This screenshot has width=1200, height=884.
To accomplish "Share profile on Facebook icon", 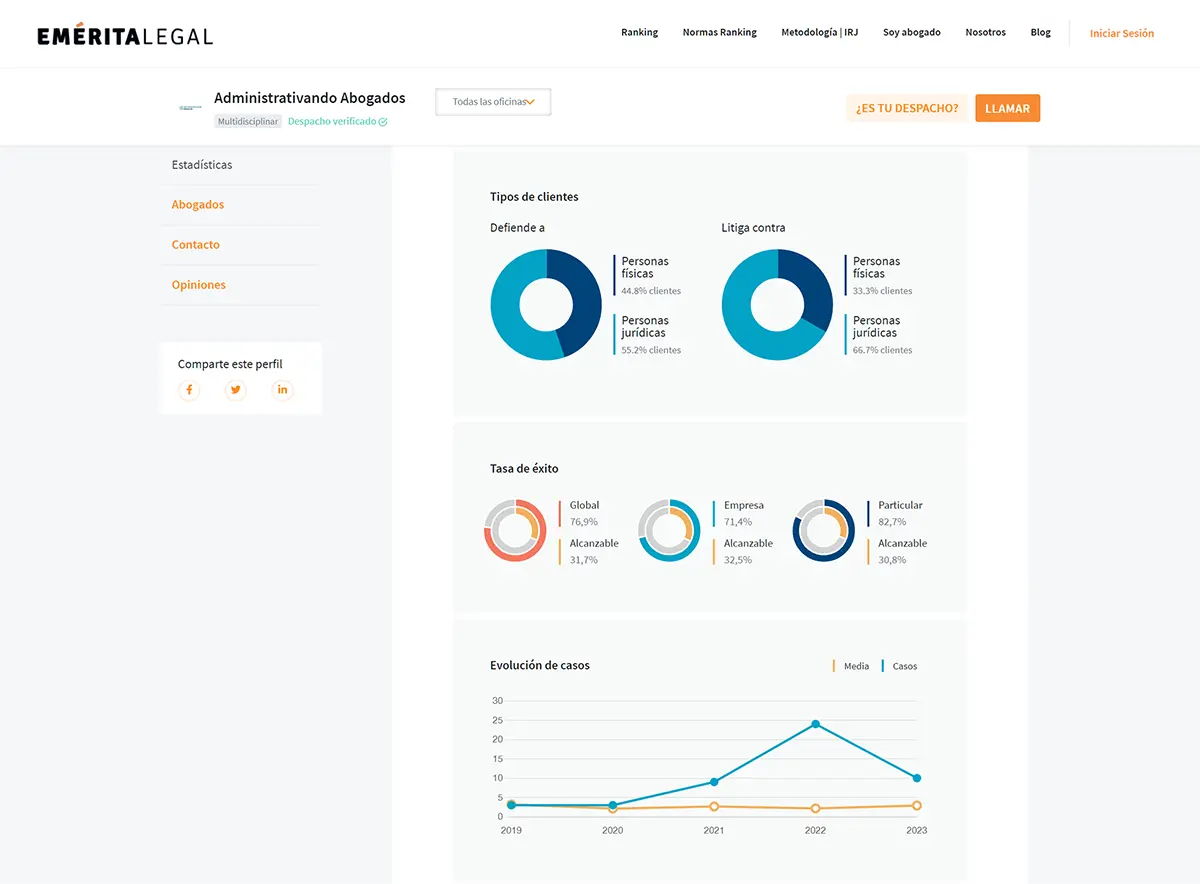I will tap(189, 390).
